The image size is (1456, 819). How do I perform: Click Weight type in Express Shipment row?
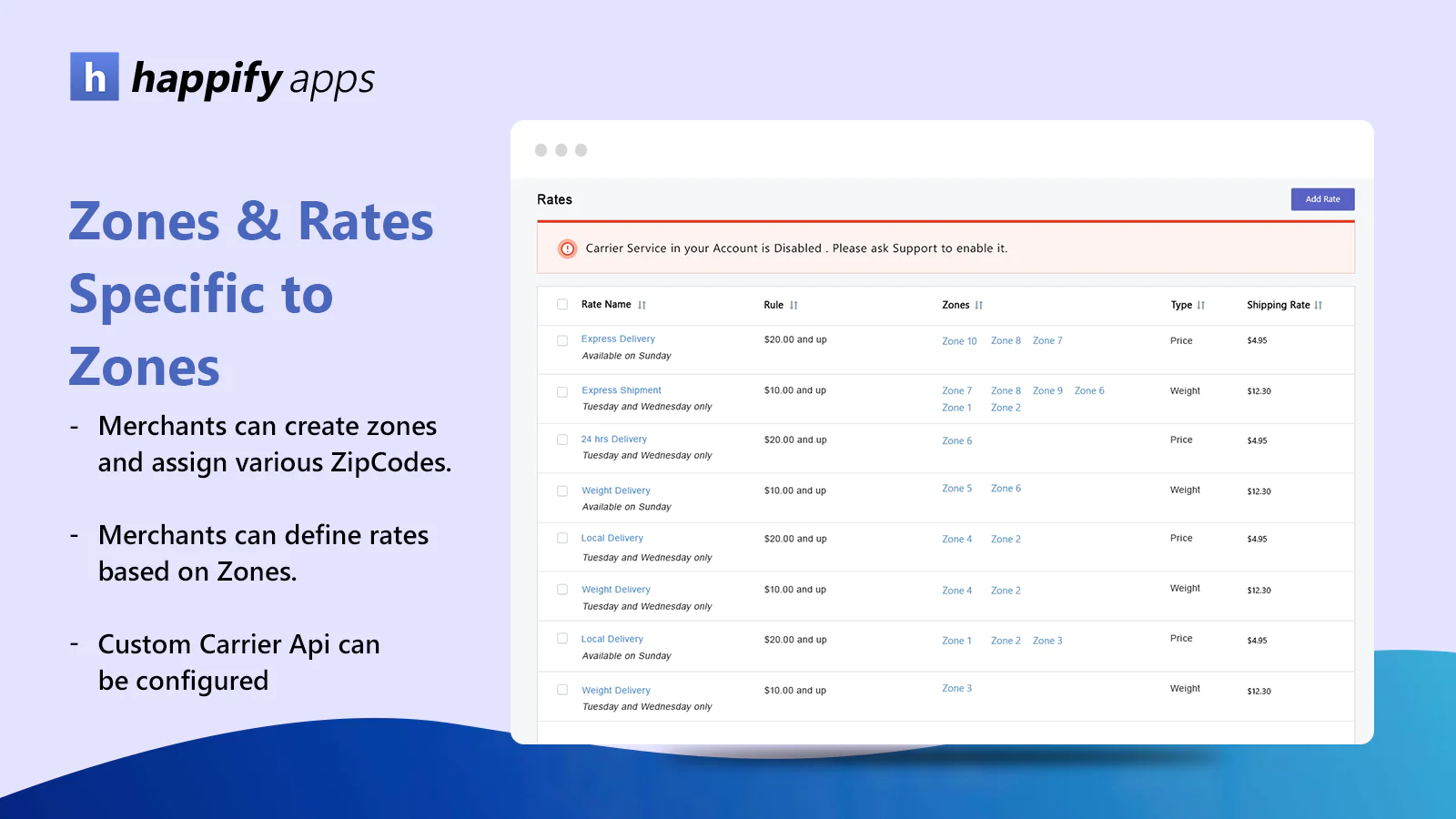click(1185, 391)
